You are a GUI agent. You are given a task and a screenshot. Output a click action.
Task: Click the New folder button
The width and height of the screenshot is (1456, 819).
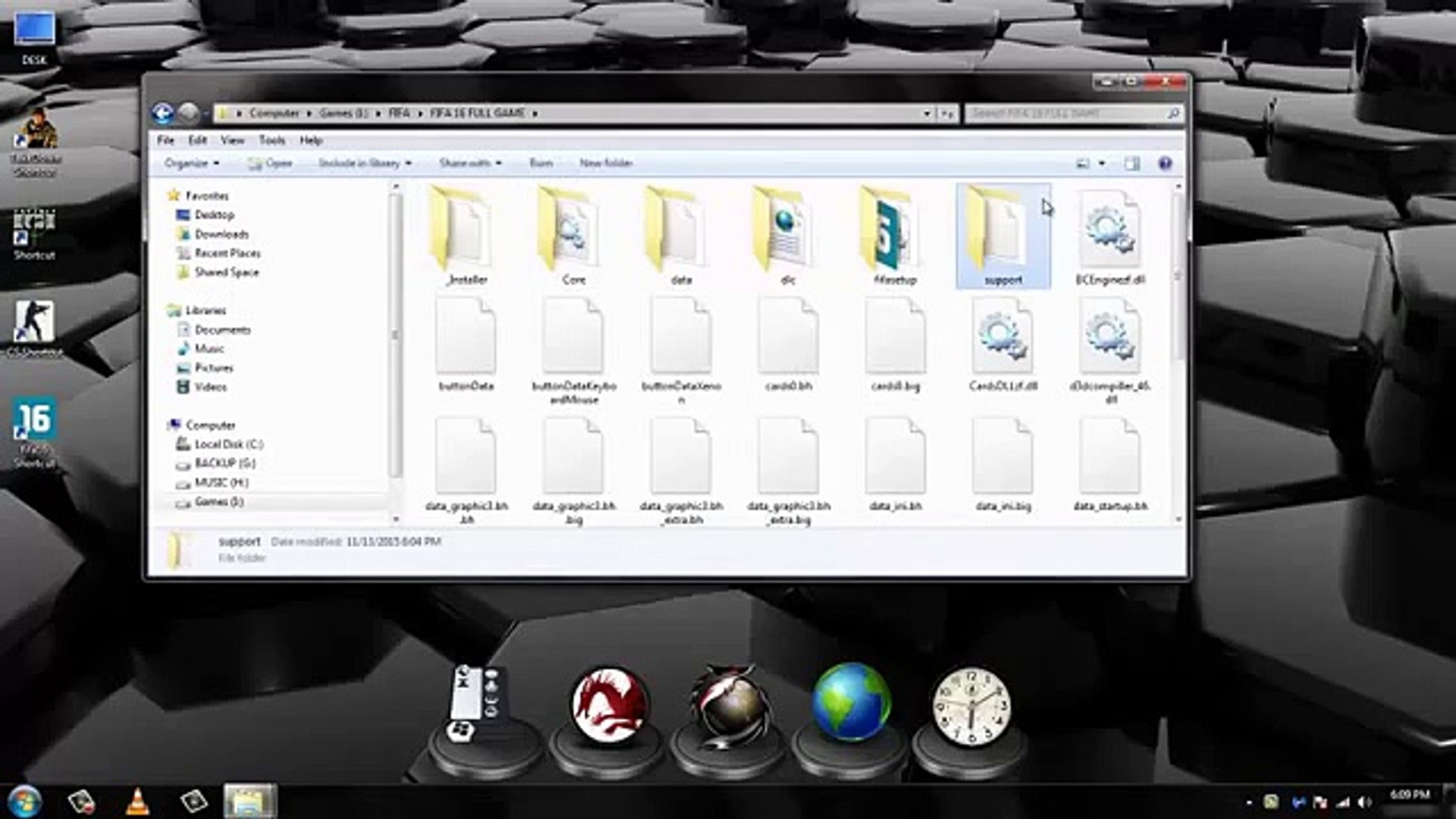tap(605, 163)
